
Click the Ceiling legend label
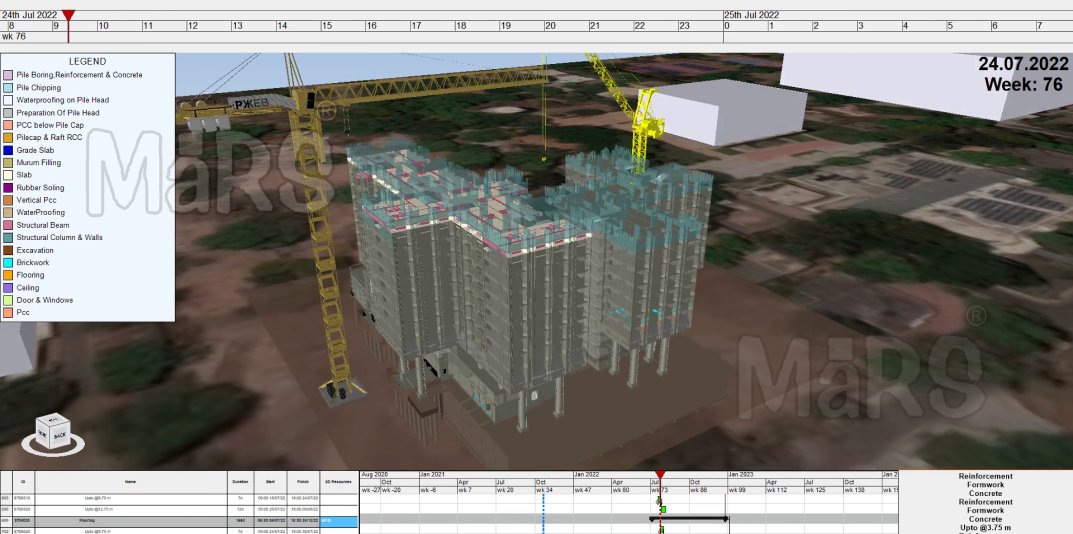tap(27, 288)
